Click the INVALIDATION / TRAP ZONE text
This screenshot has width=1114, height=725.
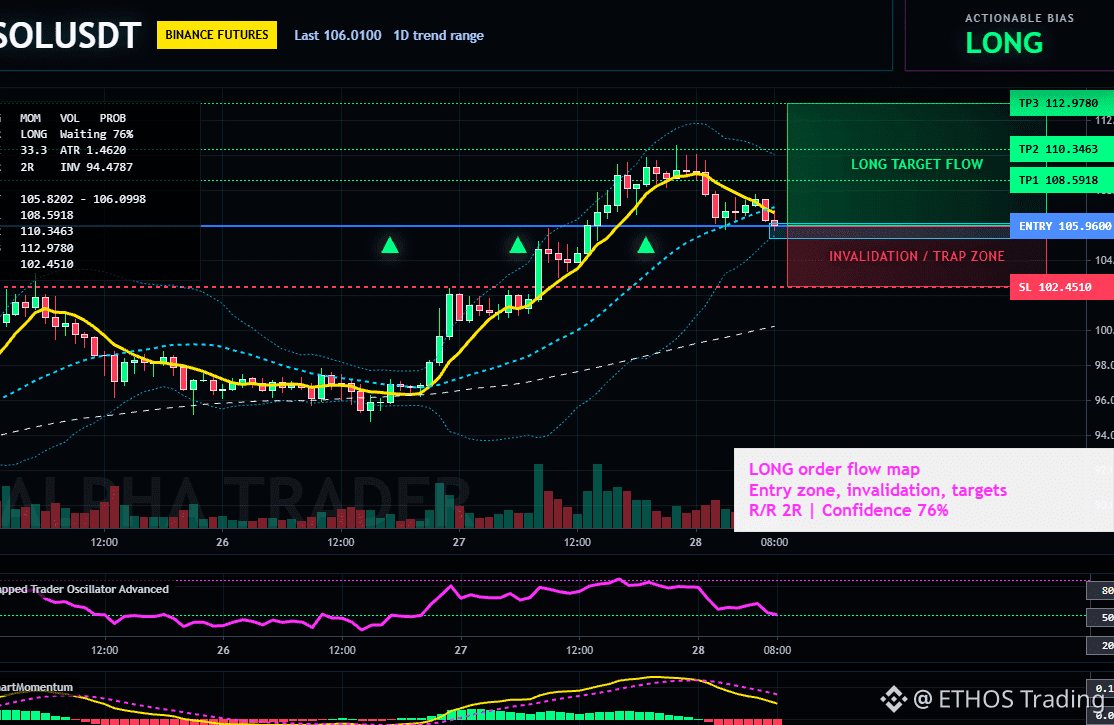pos(916,257)
